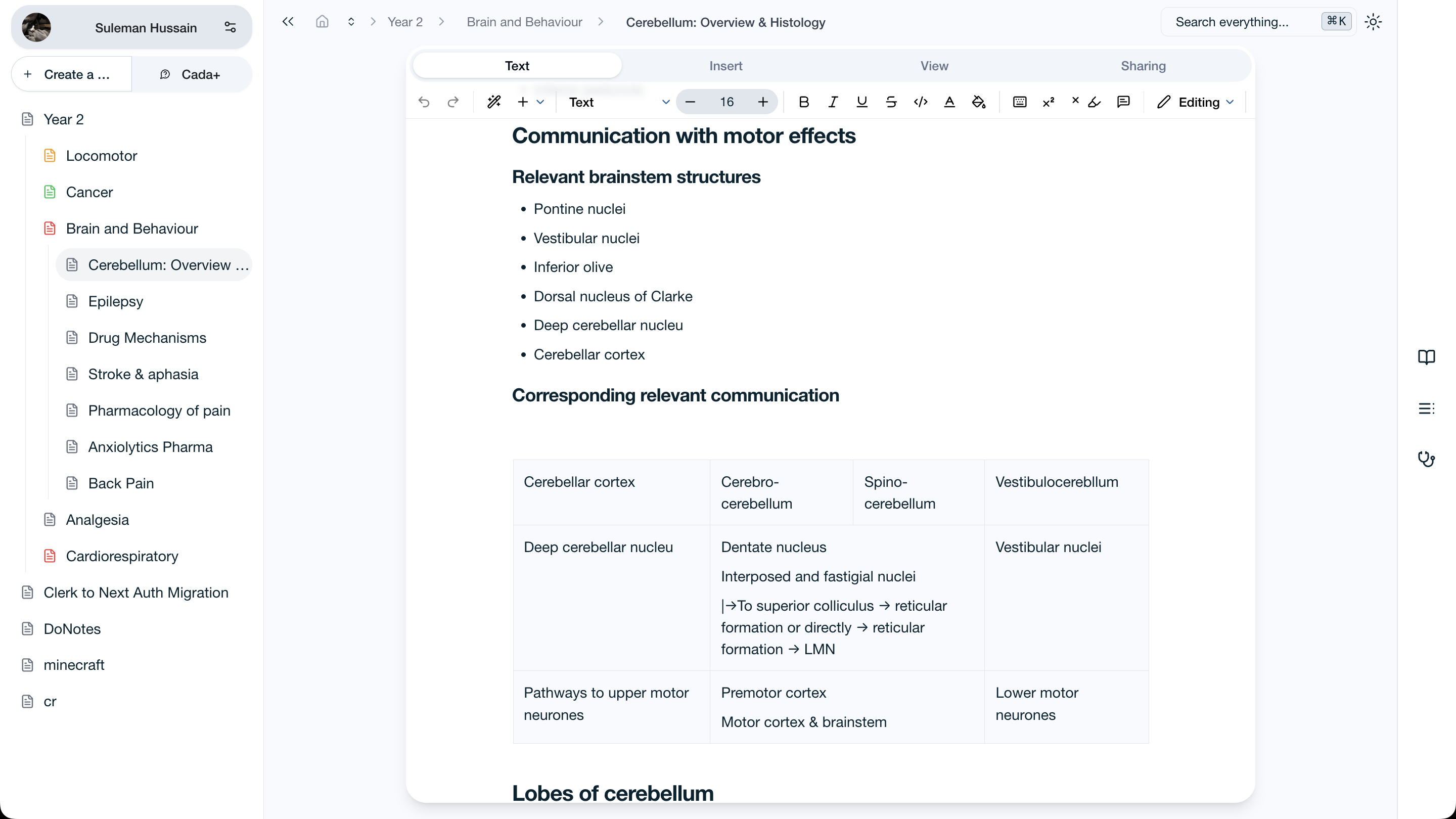Click the undo arrow

tap(424, 102)
